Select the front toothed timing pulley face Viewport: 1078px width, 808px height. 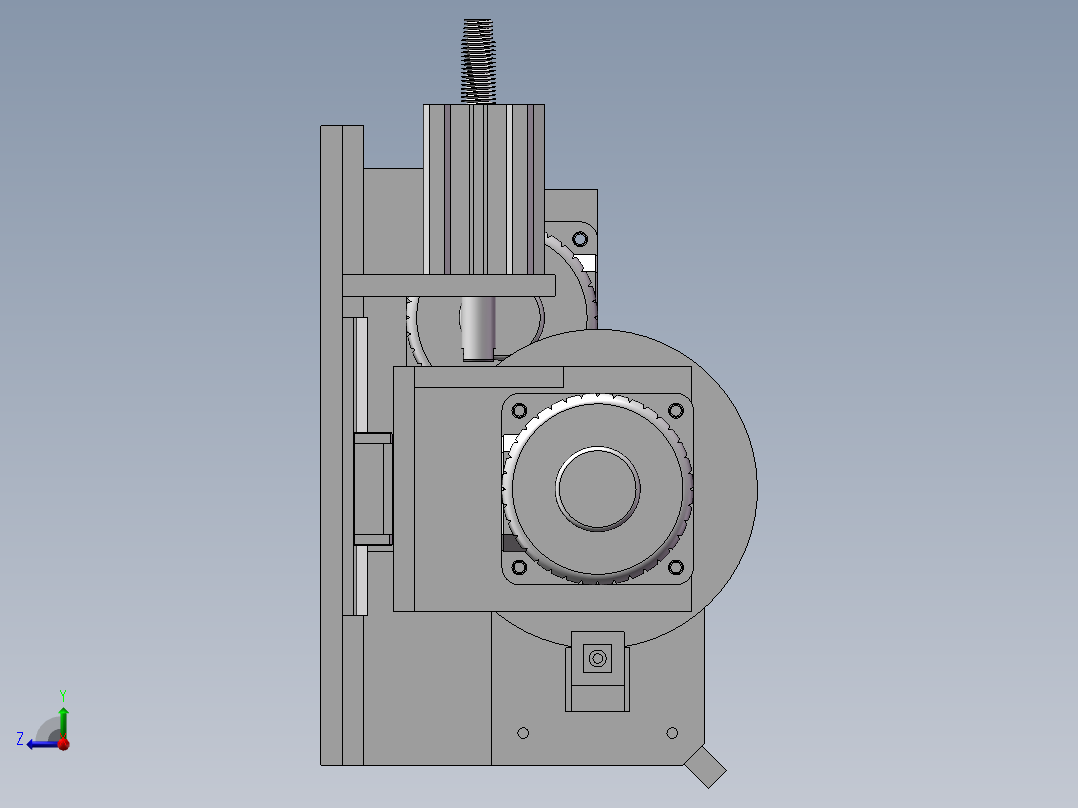click(x=597, y=489)
